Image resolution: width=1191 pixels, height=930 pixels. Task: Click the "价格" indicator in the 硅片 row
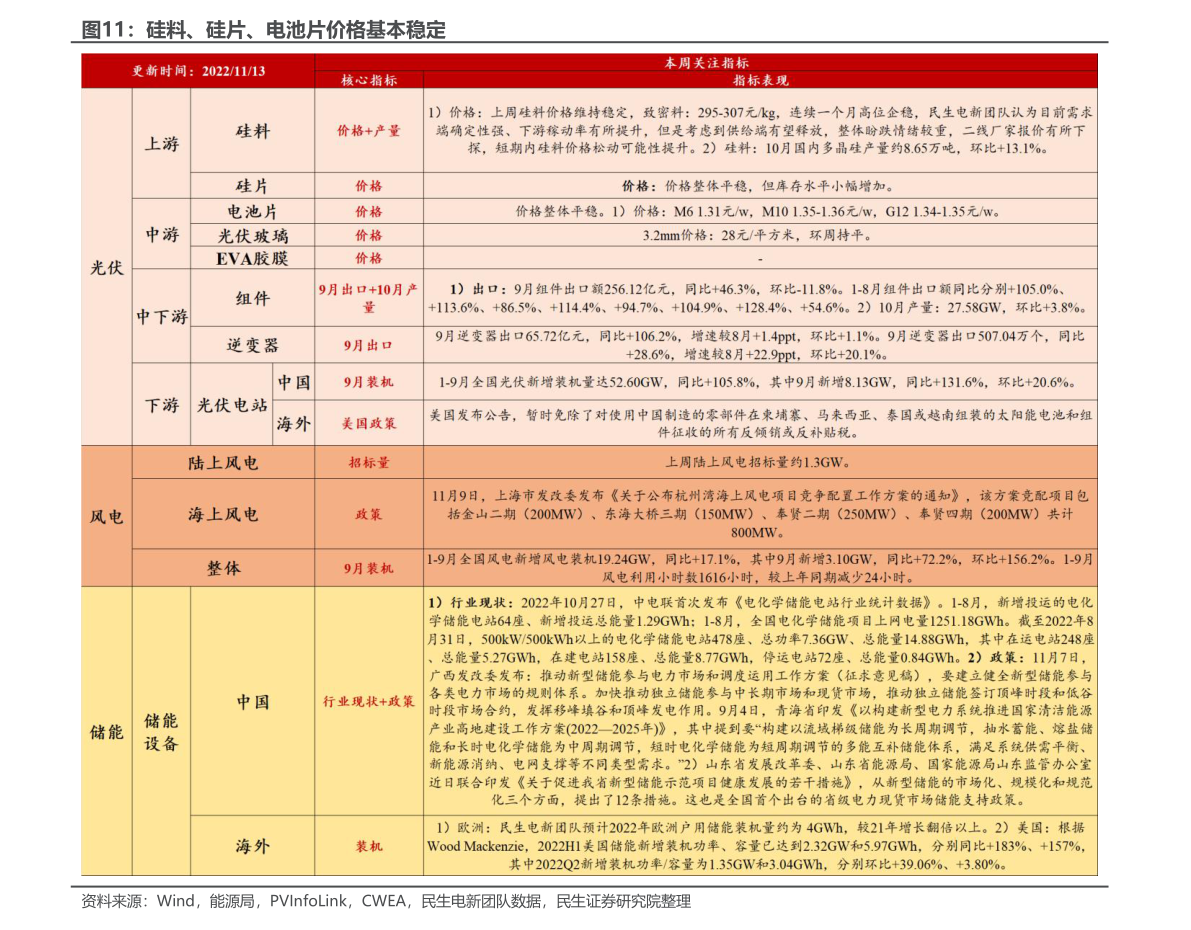[x=368, y=186]
